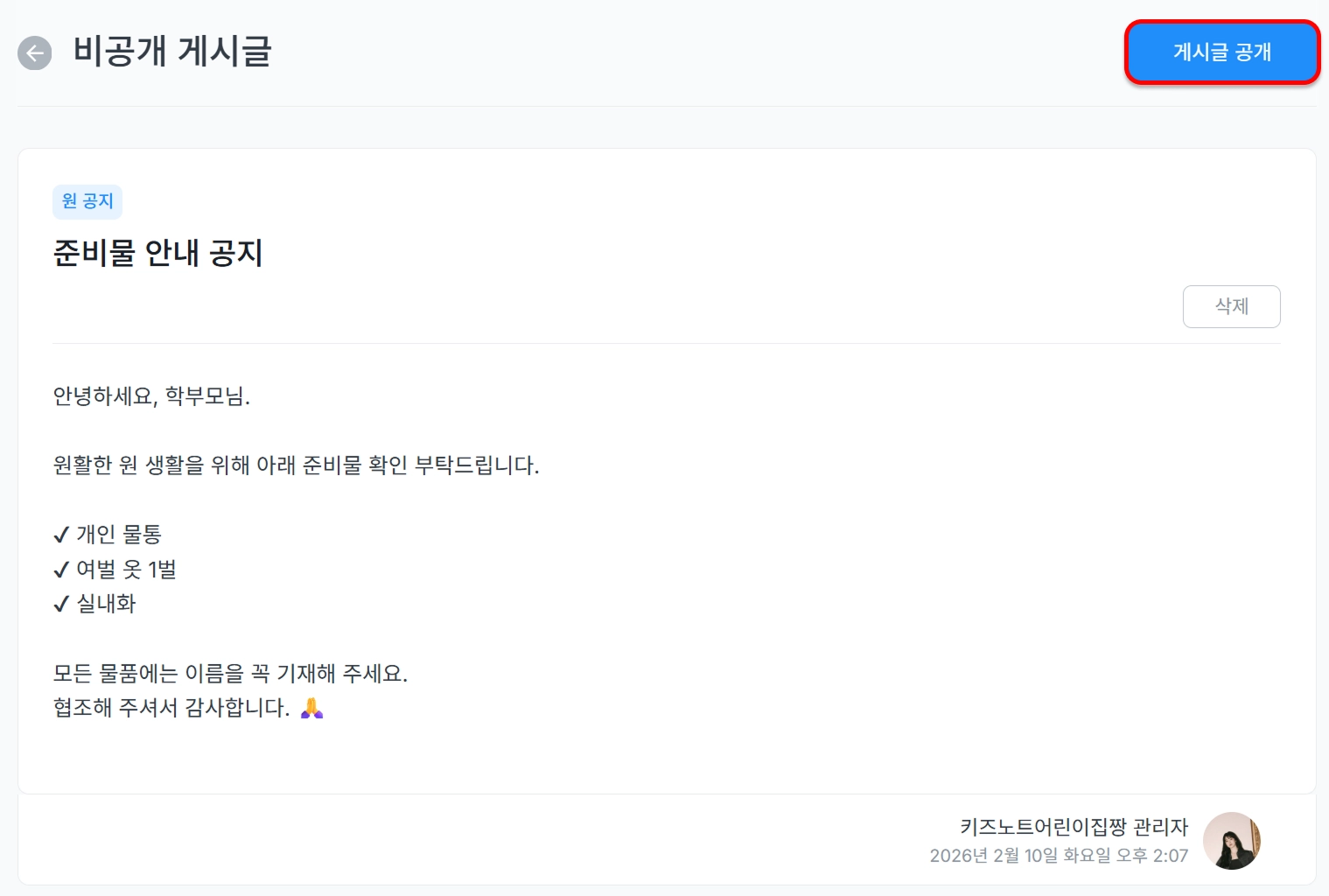This screenshot has width=1329, height=896.
Task: Click the checkmark beside 실내화
Action: (x=61, y=605)
